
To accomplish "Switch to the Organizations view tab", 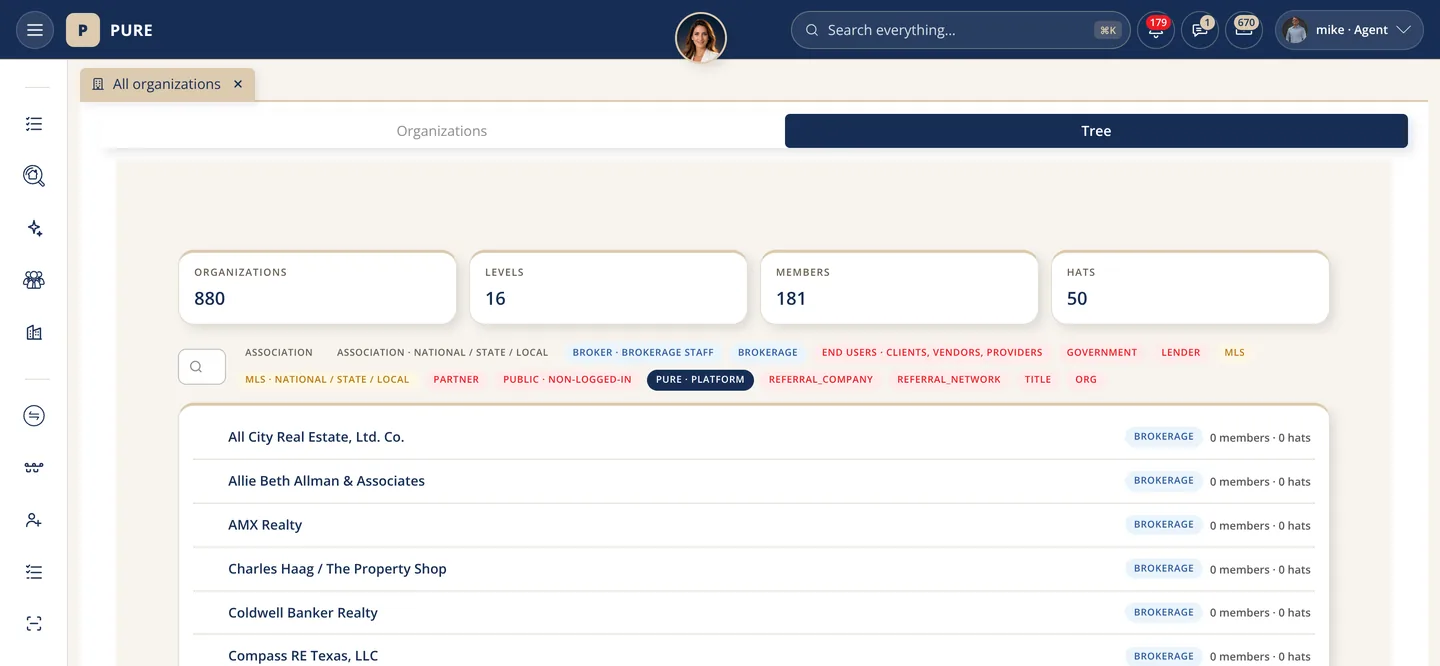I will 442,131.
